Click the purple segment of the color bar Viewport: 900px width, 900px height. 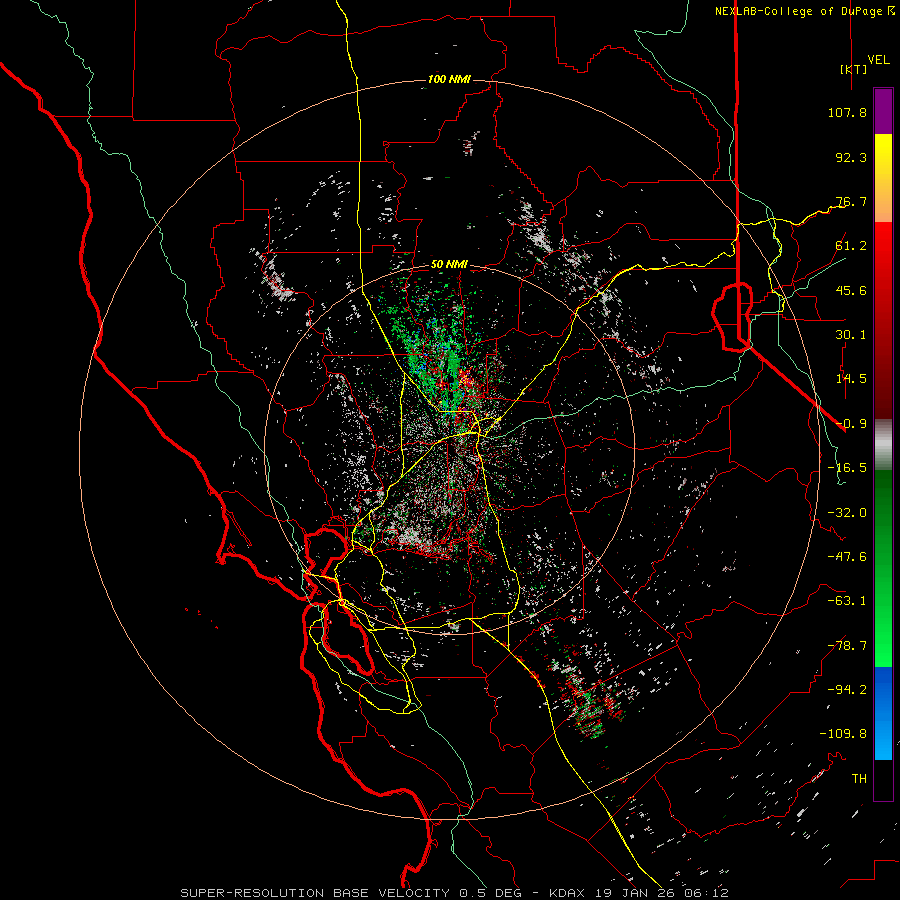[883, 112]
